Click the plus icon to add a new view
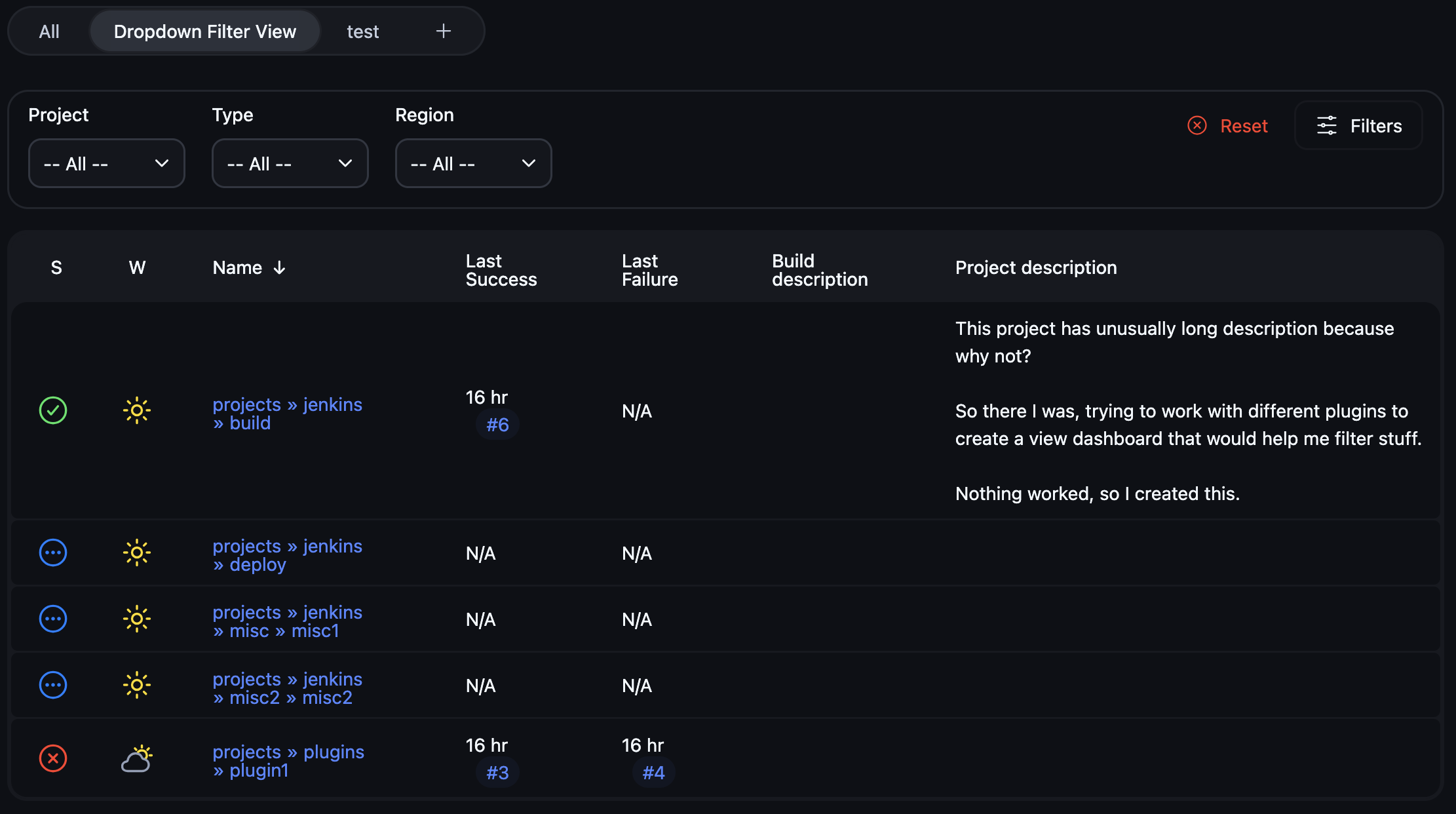Screen dimensions: 1456x814 tap(444, 30)
